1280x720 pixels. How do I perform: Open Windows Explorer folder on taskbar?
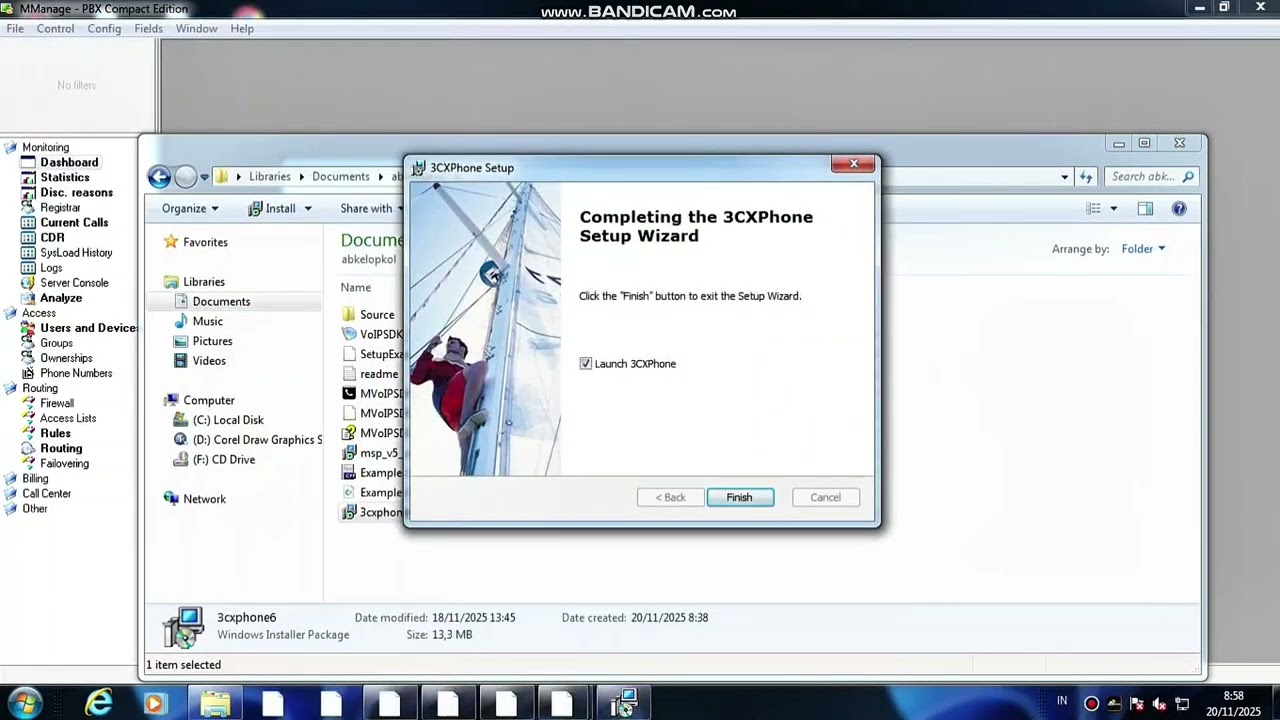click(x=215, y=704)
